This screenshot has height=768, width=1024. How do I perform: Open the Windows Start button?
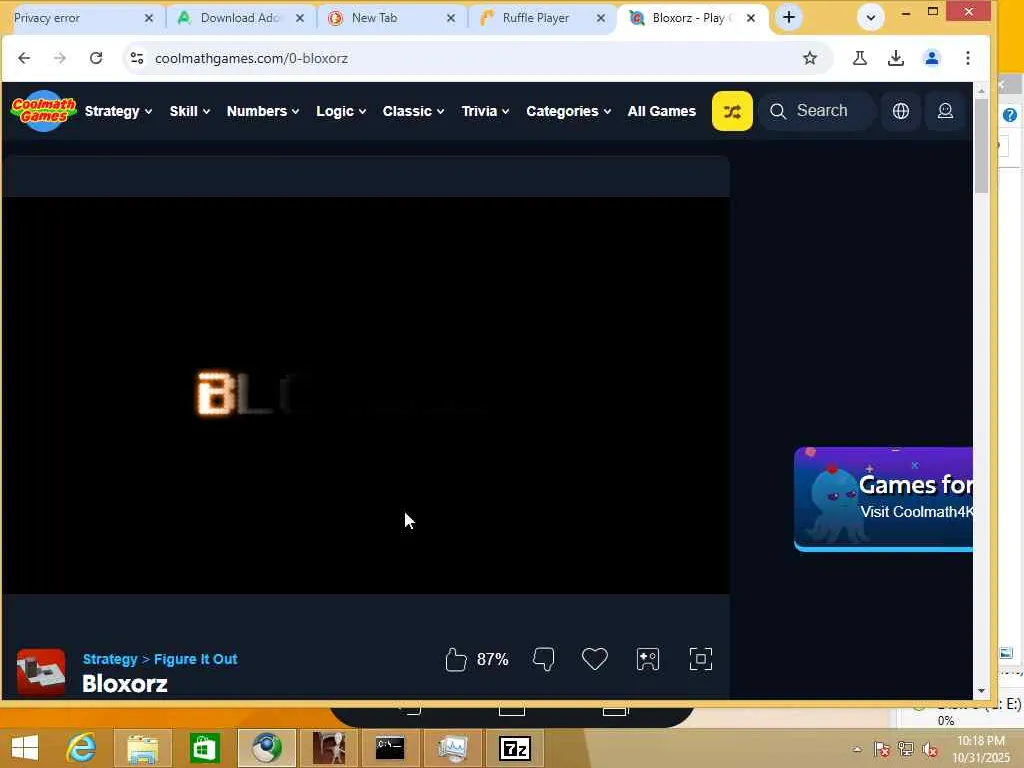tap(25, 748)
